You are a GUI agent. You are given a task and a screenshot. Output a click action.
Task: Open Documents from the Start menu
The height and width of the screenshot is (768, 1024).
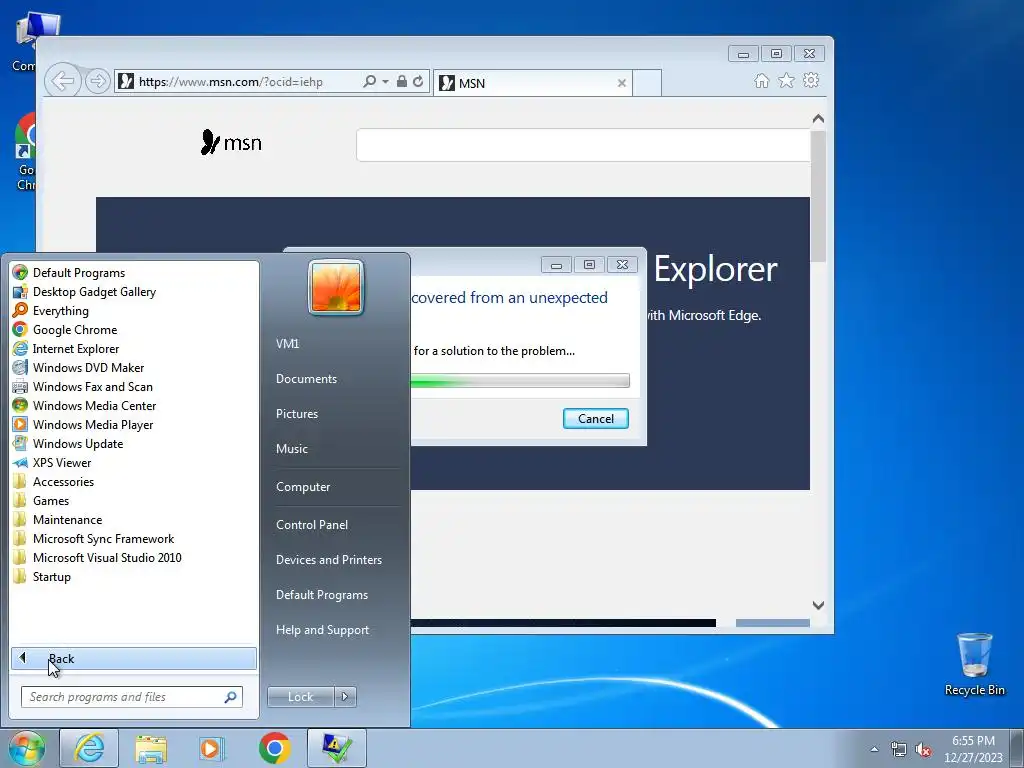coord(306,379)
